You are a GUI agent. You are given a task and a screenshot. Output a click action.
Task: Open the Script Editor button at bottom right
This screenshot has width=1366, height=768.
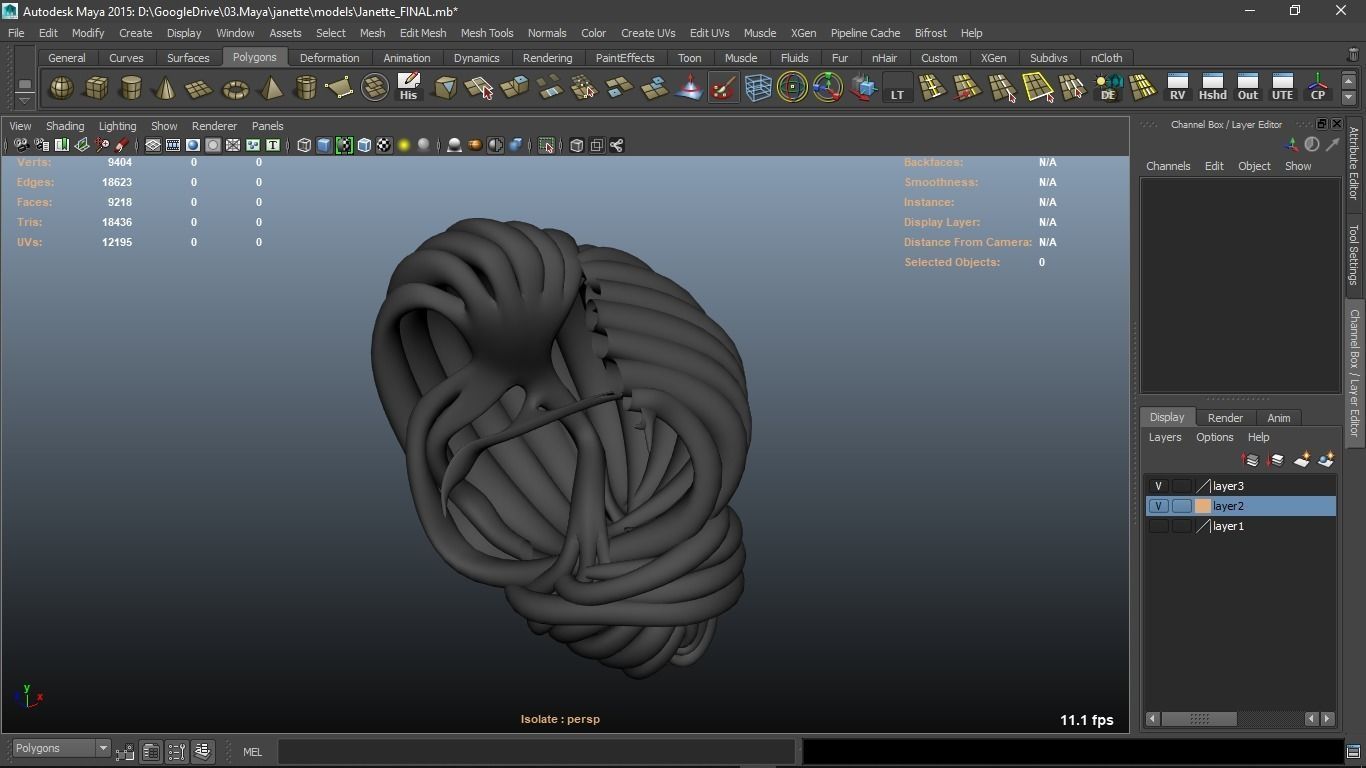point(1353,751)
